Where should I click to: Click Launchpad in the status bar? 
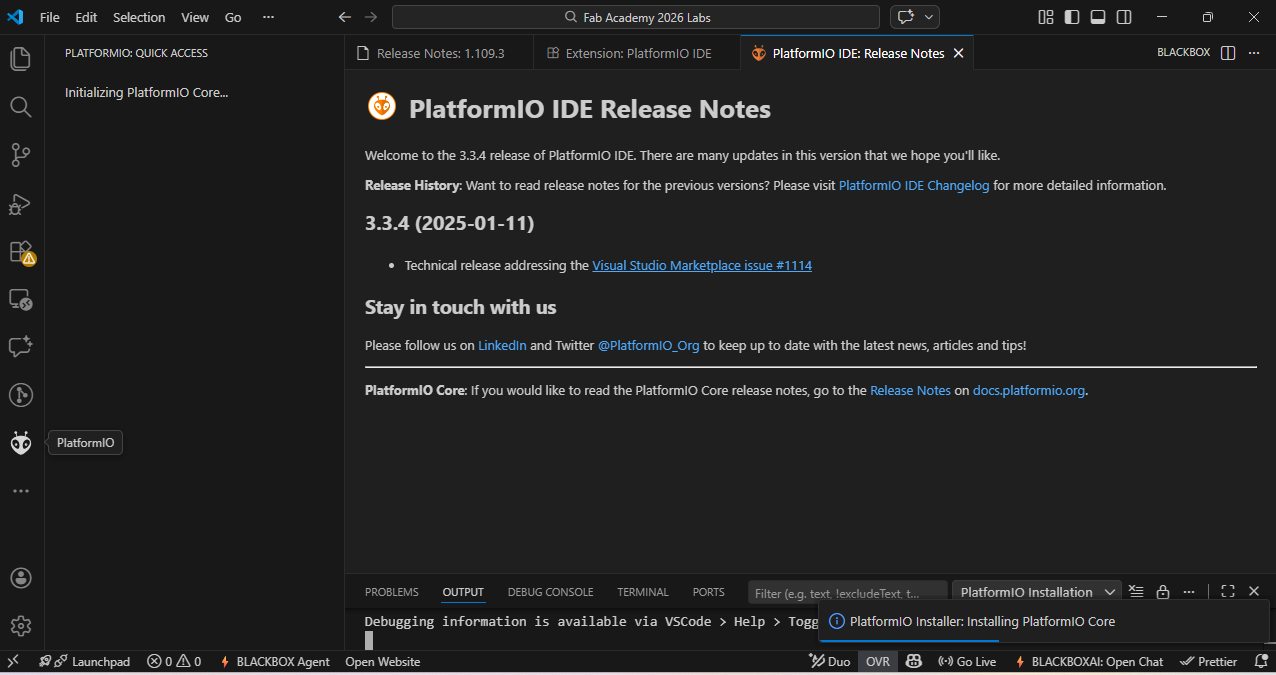(x=84, y=661)
